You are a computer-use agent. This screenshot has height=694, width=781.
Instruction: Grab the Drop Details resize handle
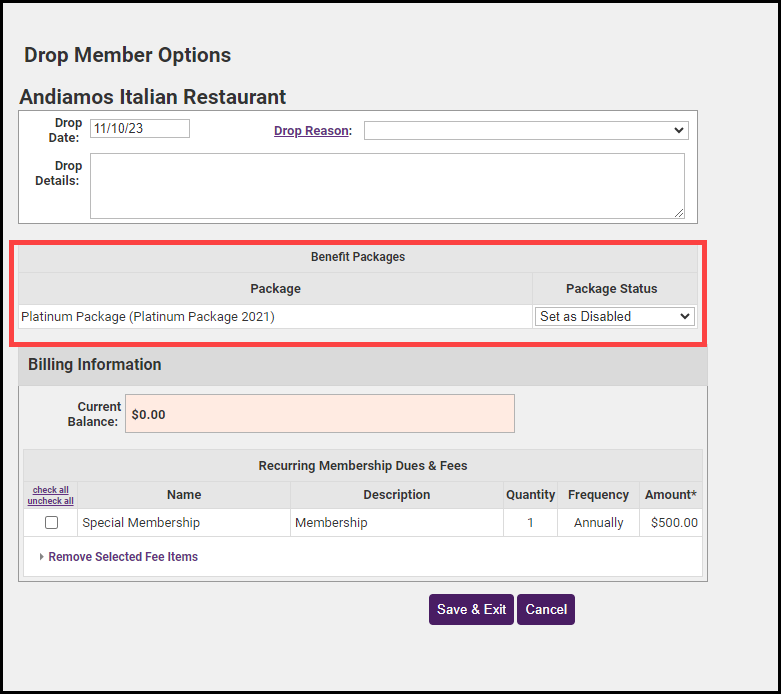click(x=679, y=213)
